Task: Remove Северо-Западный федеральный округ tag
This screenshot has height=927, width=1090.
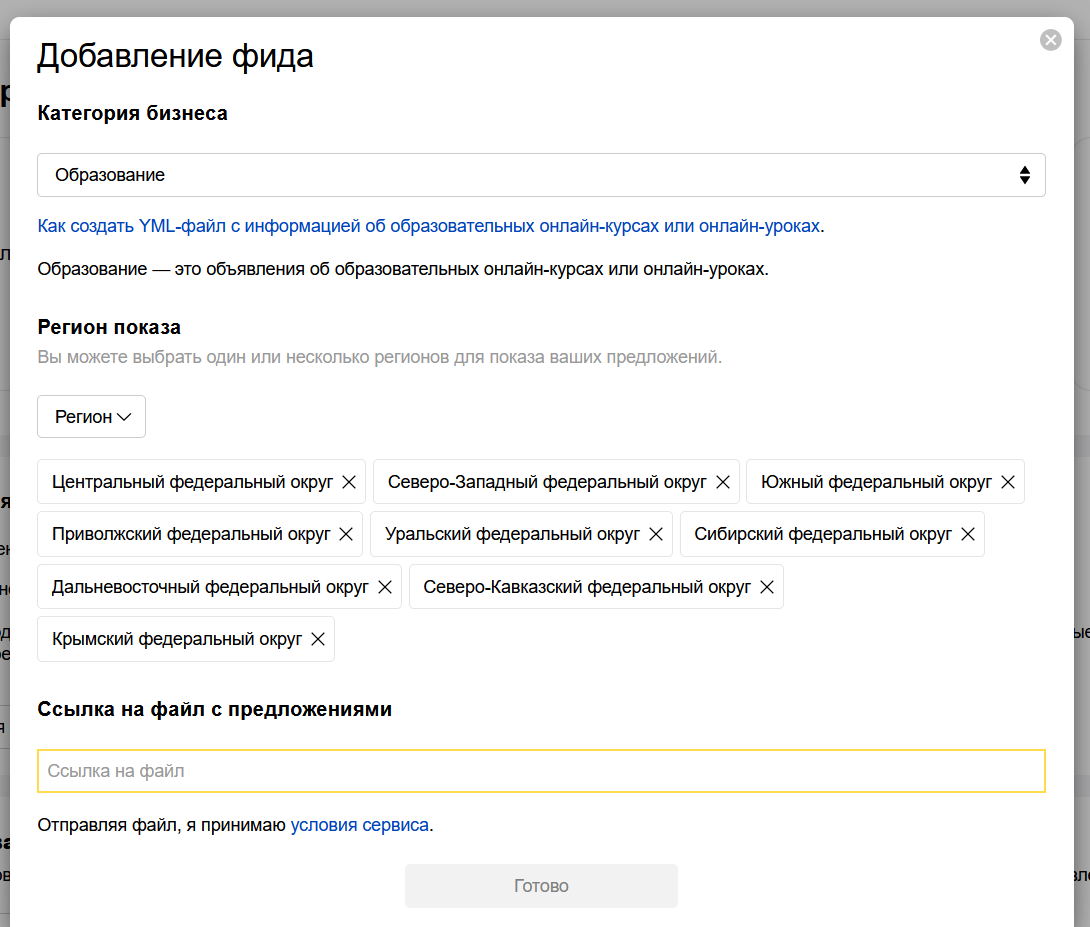Action: pos(723,482)
